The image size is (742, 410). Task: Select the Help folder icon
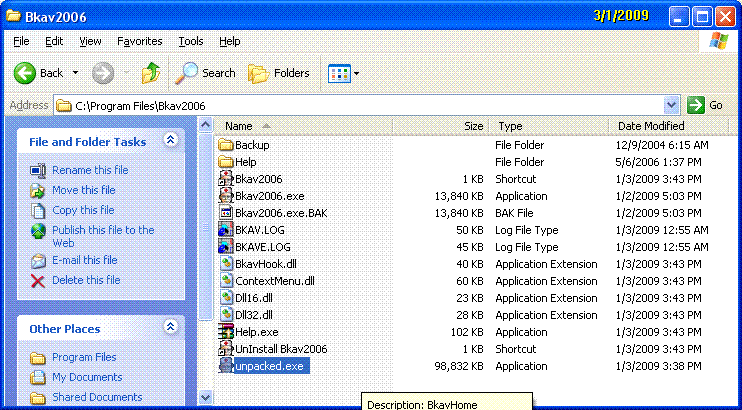(226, 162)
